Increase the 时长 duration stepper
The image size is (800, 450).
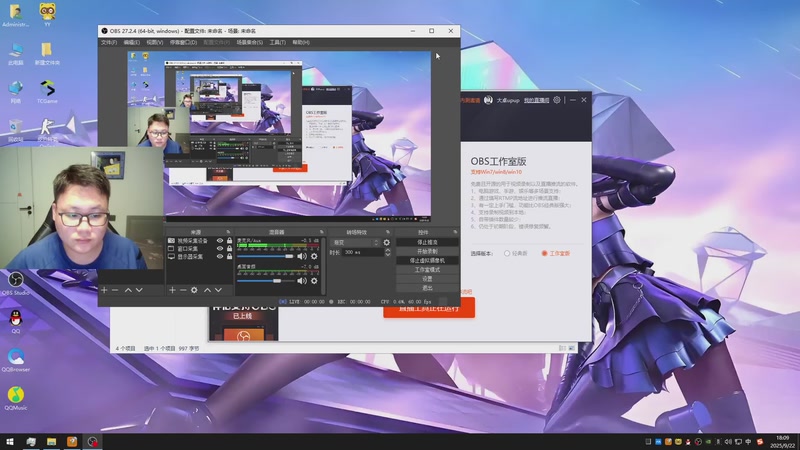(388, 250)
